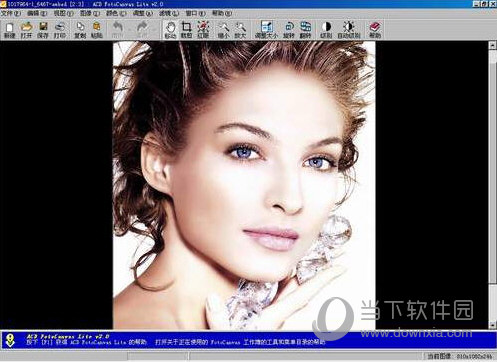Apply Auto Levels (自动级别)

tap(349, 30)
